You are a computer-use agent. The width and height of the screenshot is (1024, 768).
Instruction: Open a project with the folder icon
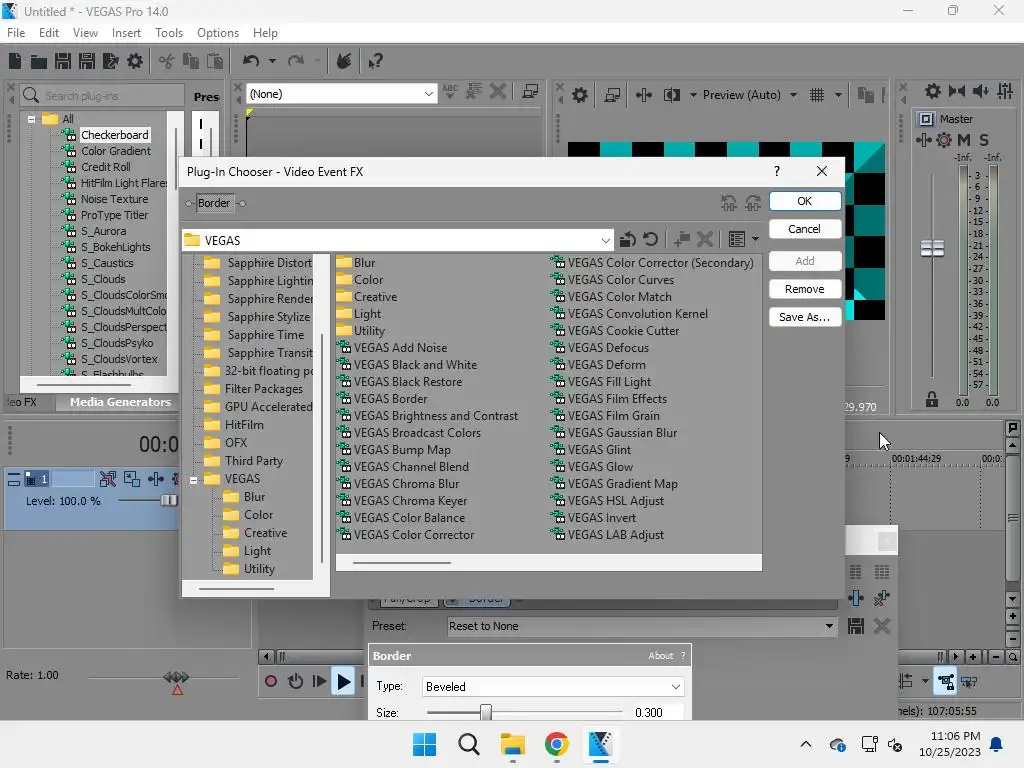pyautogui.click(x=39, y=61)
